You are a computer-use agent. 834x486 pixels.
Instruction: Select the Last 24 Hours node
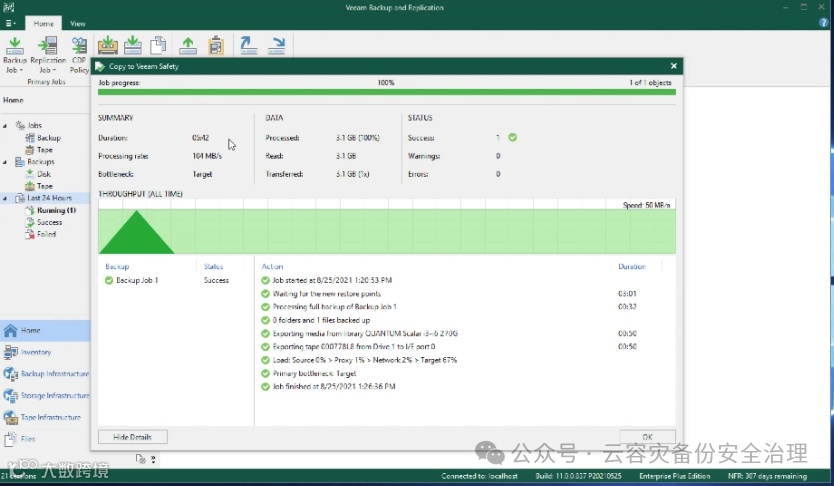click(49, 198)
